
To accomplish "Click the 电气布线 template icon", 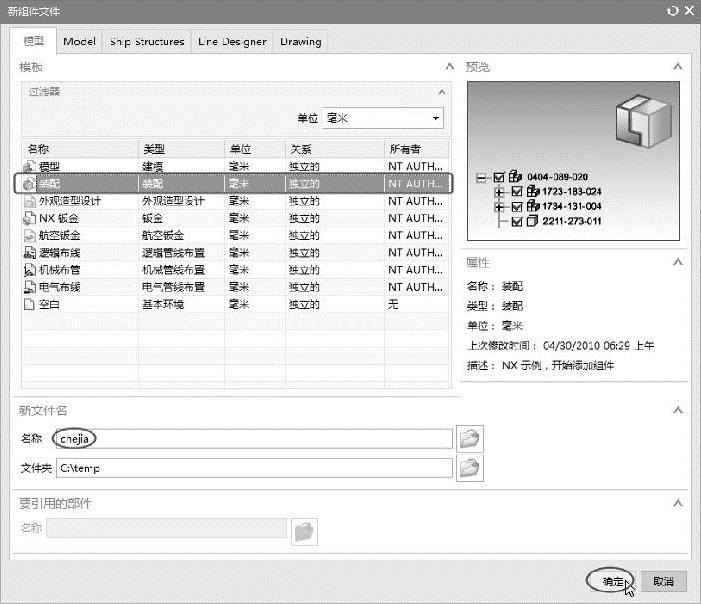I will tap(30, 287).
